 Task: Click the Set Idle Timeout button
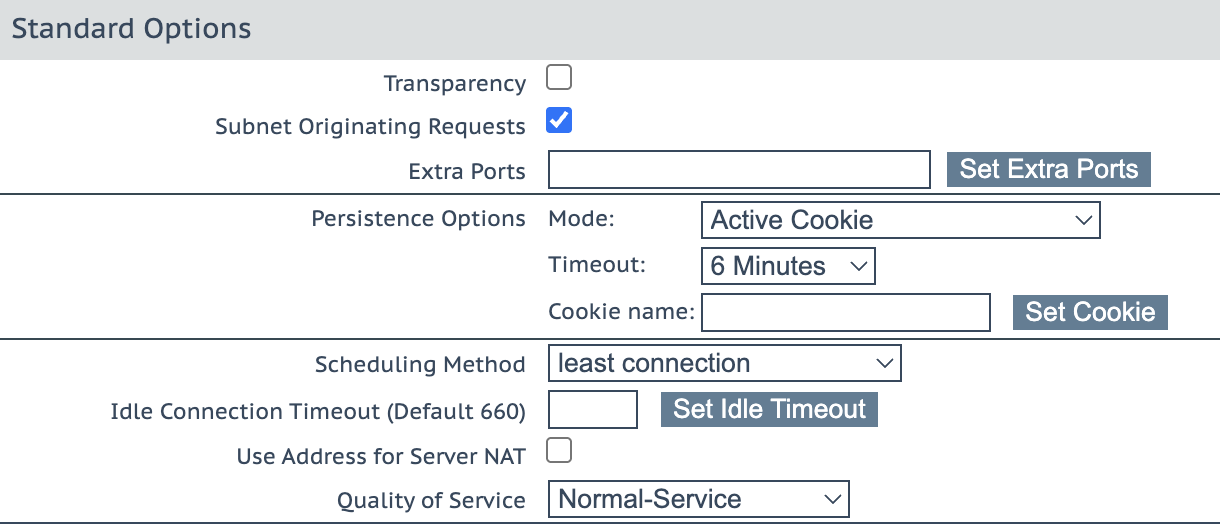coord(769,409)
